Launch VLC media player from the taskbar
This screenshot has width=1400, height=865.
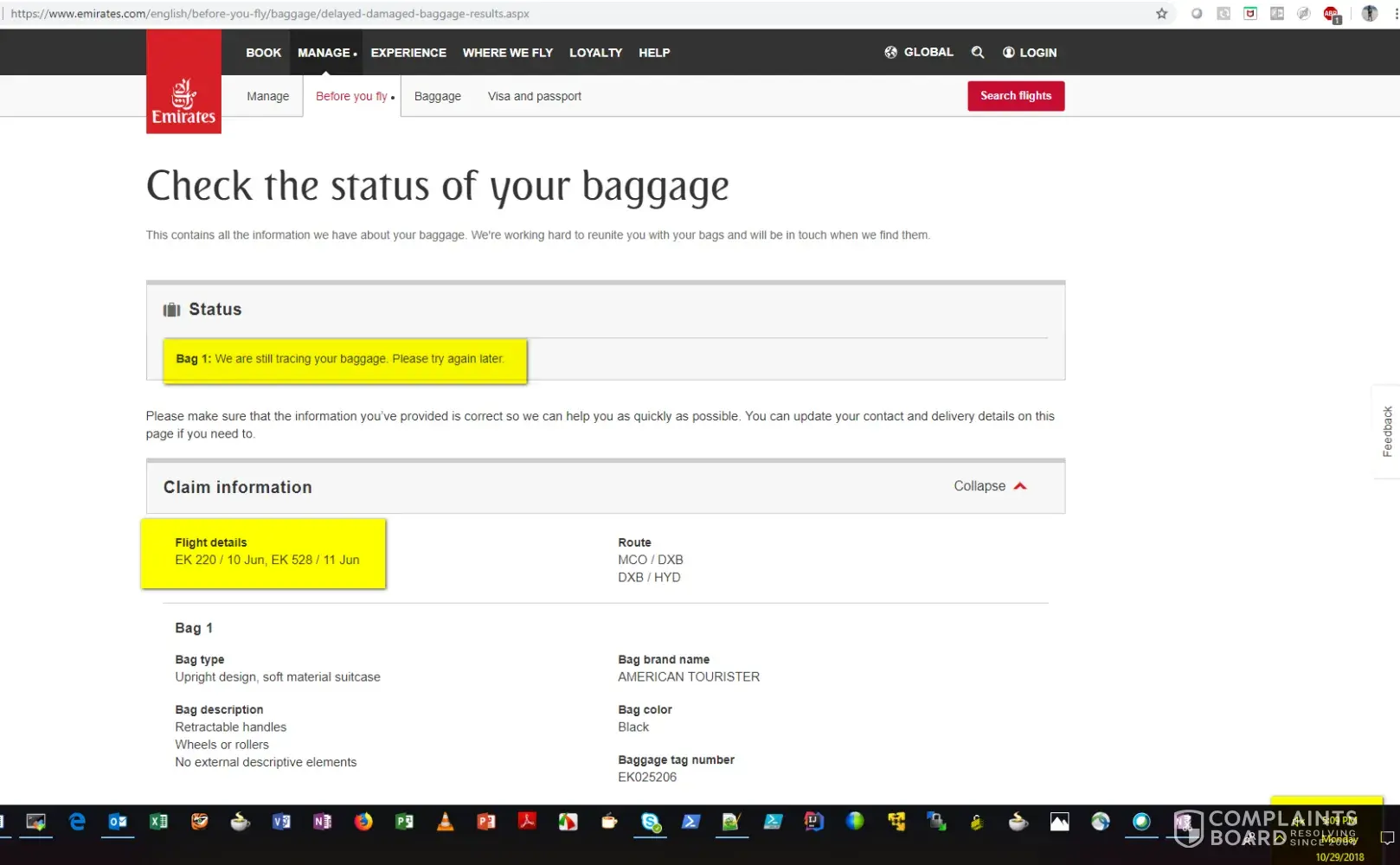(x=445, y=822)
